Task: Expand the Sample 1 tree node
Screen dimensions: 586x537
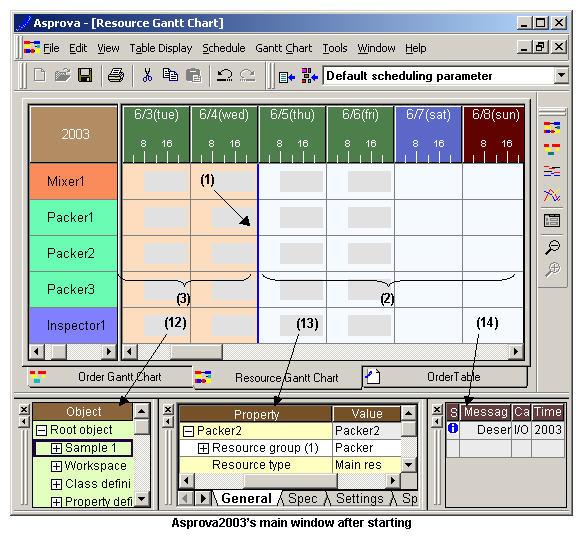Action: click(x=56, y=448)
